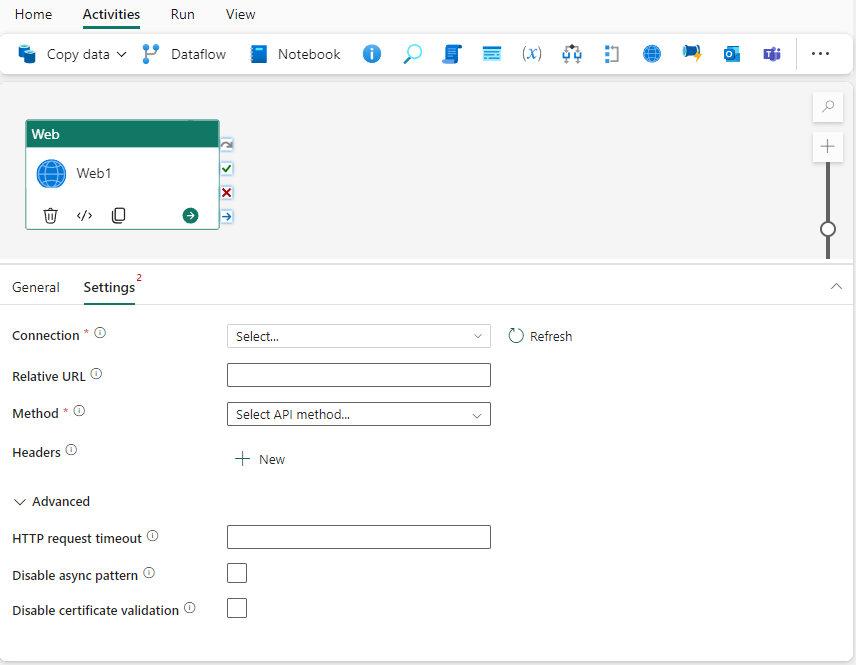The height and width of the screenshot is (665, 856).
Task: Add a Notebook activity
Action: click(295, 54)
